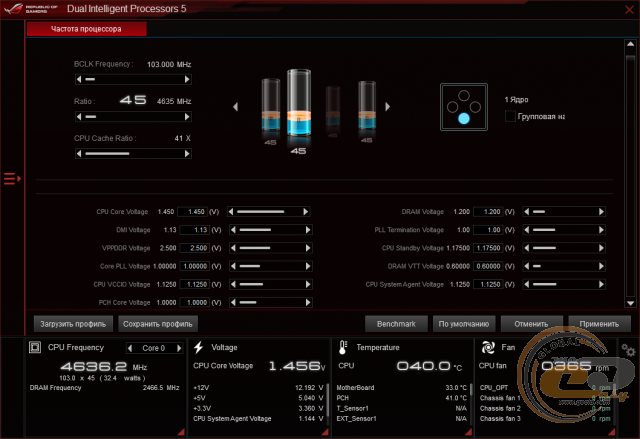Image resolution: width=640 pixels, height=439 pixels.
Task: Switch to previous core in CPU Frequency
Action: click(130, 348)
